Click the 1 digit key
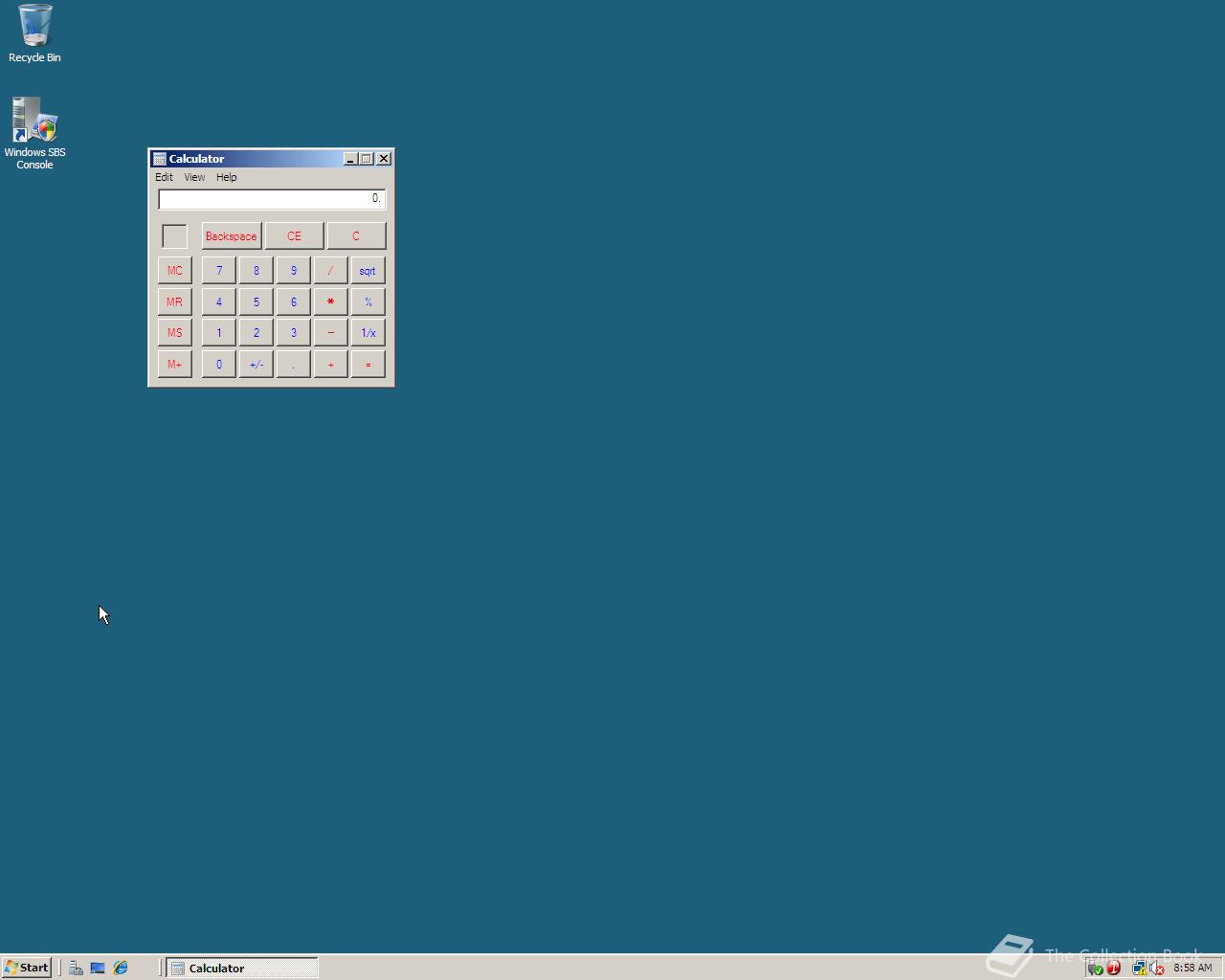The width and height of the screenshot is (1225, 980). coord(218,333)
